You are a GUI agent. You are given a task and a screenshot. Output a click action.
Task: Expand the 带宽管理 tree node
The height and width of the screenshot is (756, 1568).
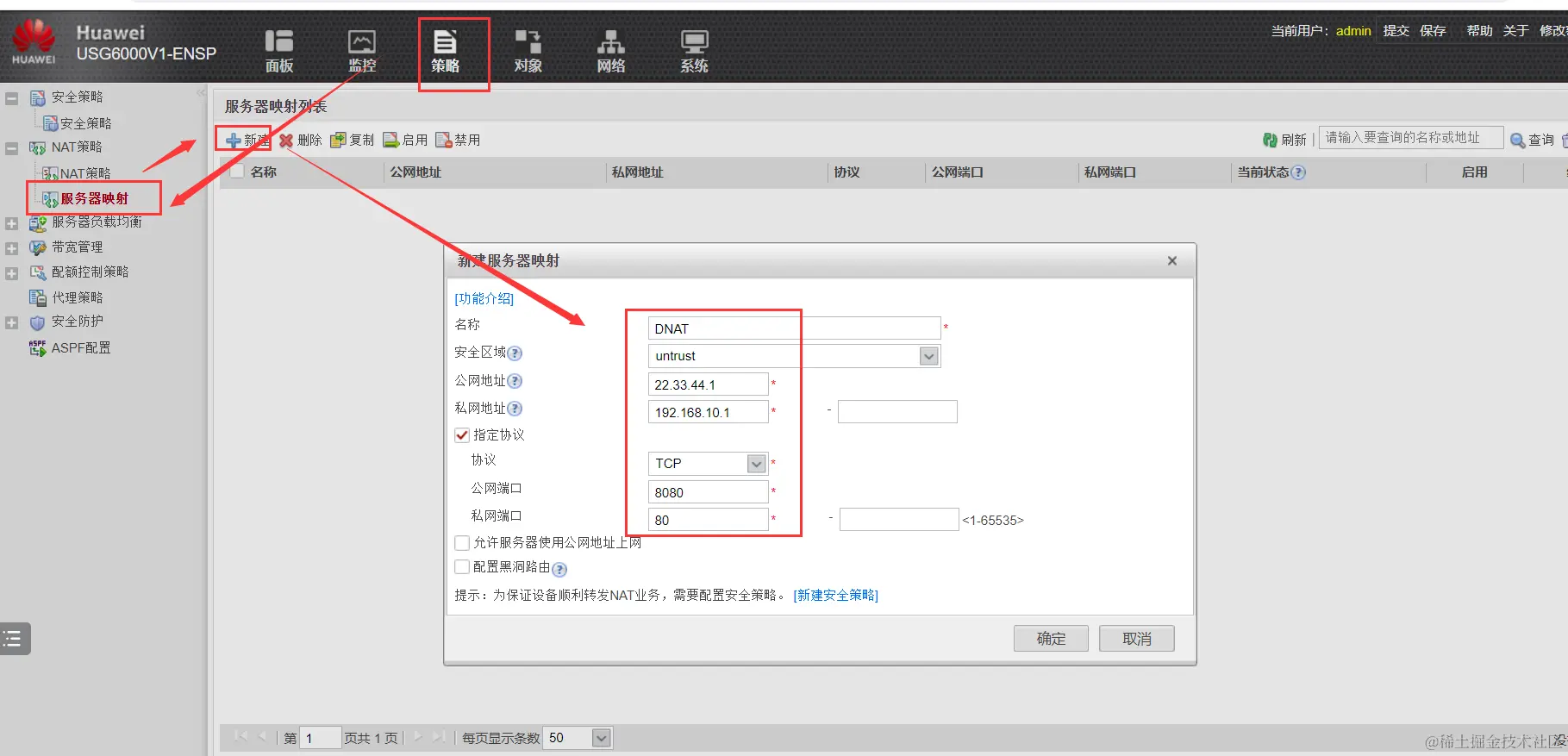pos(11,248)
